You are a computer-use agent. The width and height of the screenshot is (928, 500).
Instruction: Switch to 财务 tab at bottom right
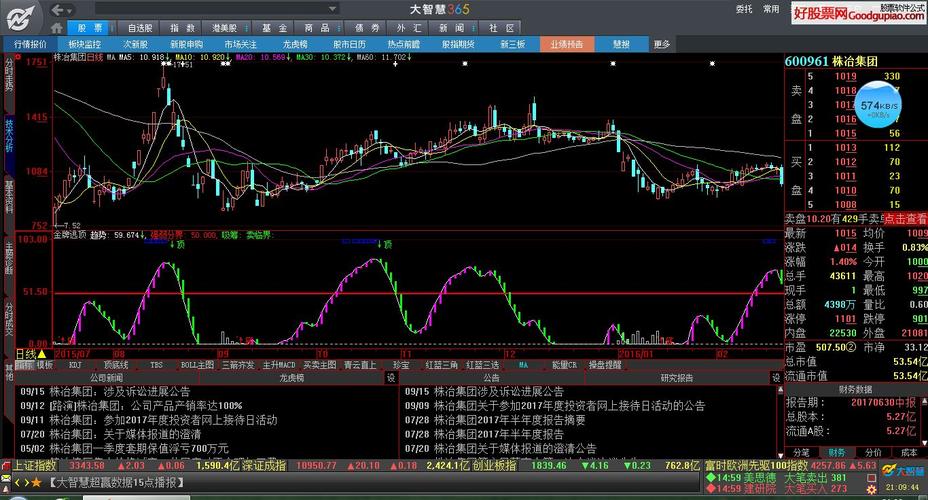coord(837,453)
